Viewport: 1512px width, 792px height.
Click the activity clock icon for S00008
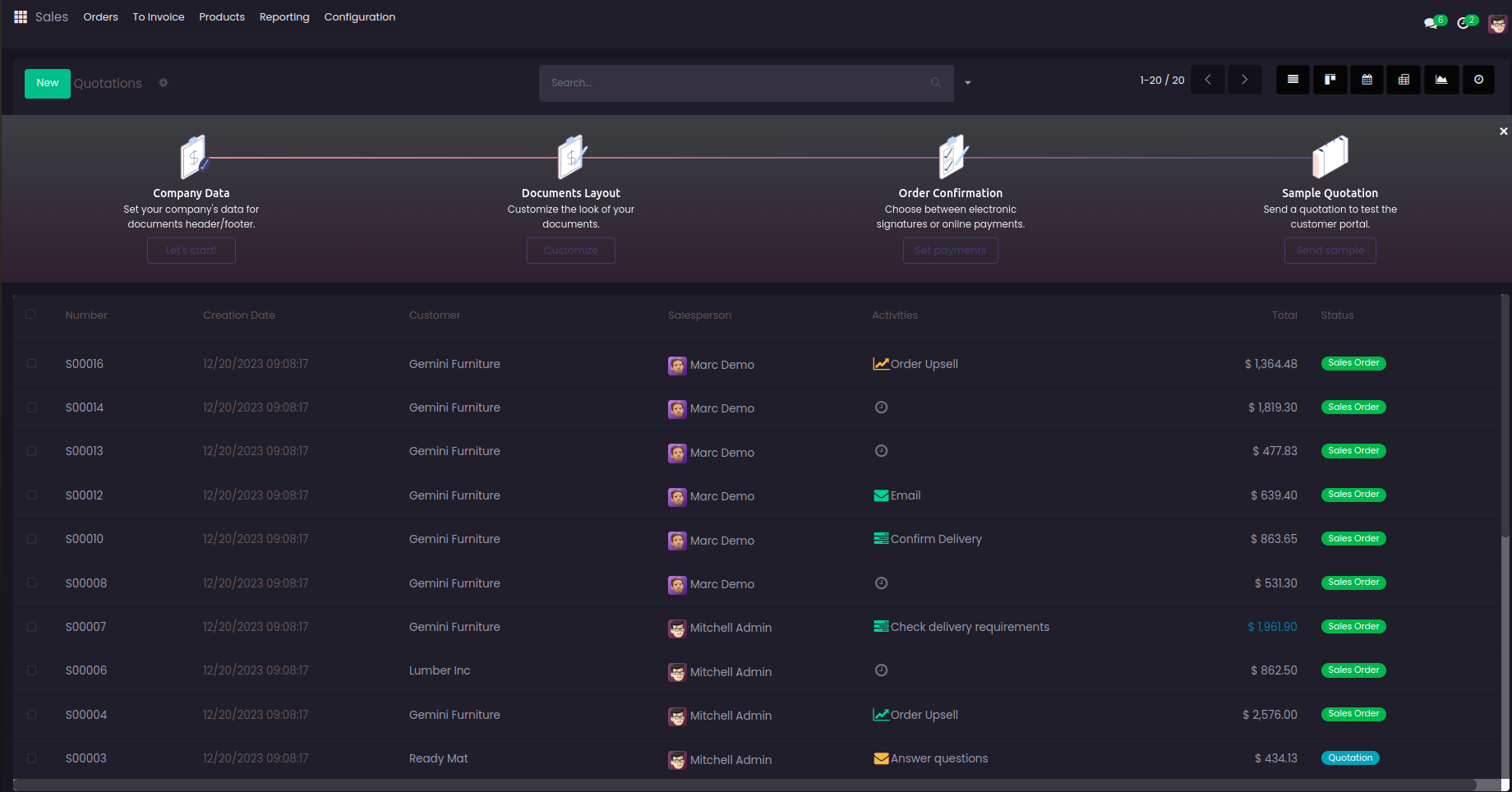pyautogui.click(x=881, y=583)
